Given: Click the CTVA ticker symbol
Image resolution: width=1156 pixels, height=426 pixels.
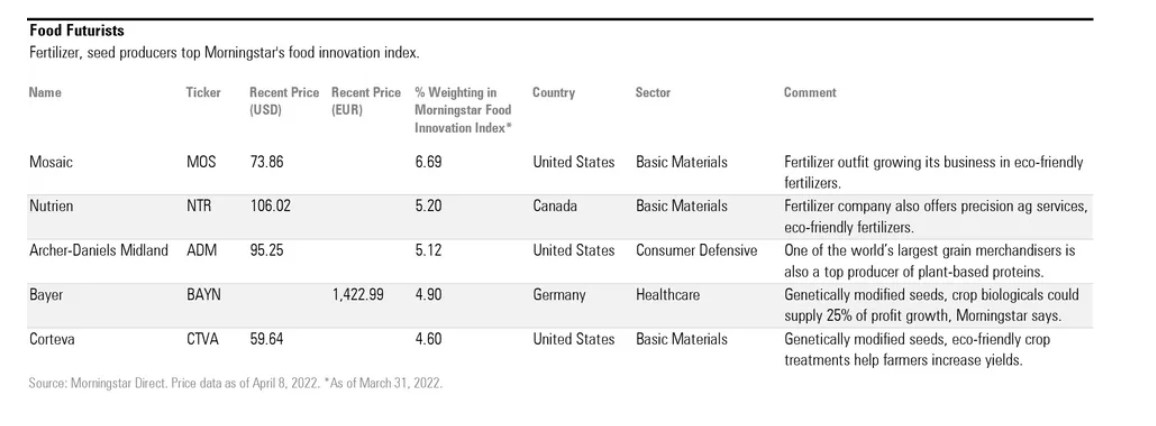Looking at the screenshot, I should (x=203, y=339).
